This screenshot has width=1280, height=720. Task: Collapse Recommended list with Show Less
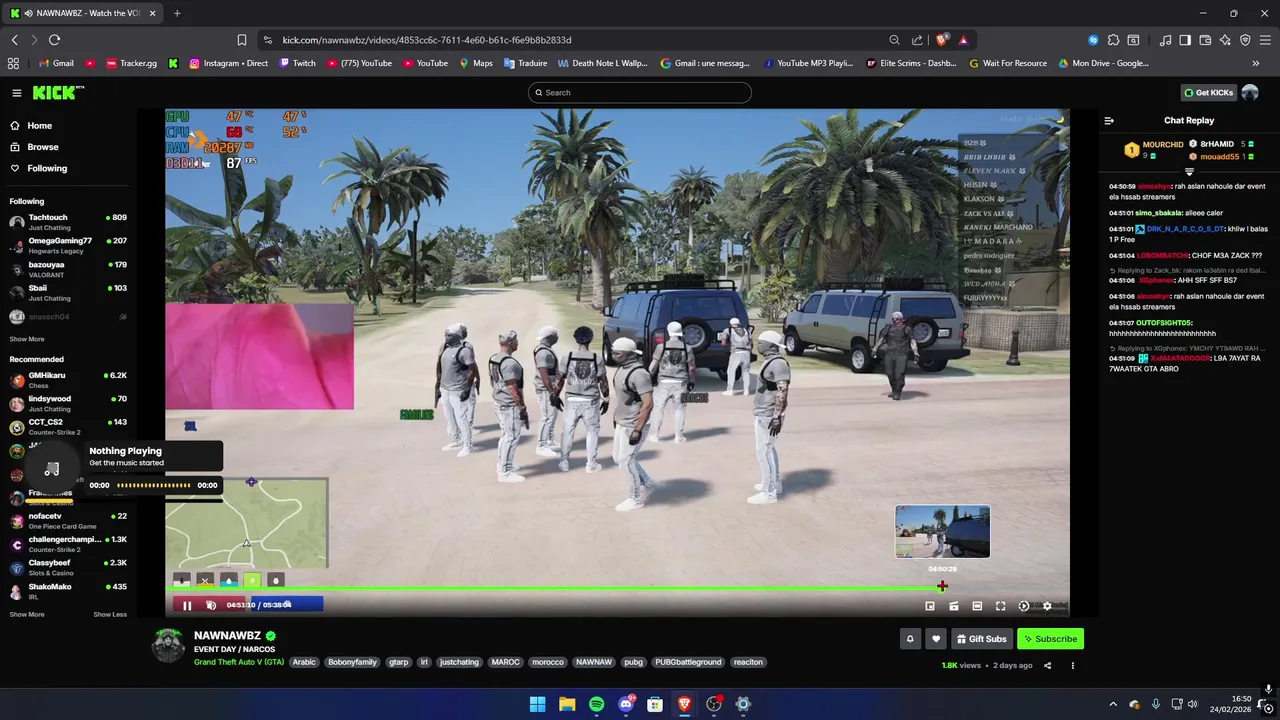110,614
